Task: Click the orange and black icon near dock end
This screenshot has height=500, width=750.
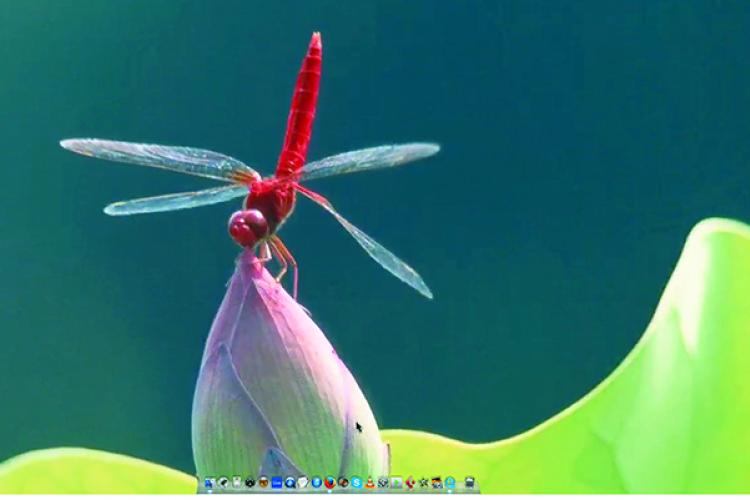Action: coord(437,482)
